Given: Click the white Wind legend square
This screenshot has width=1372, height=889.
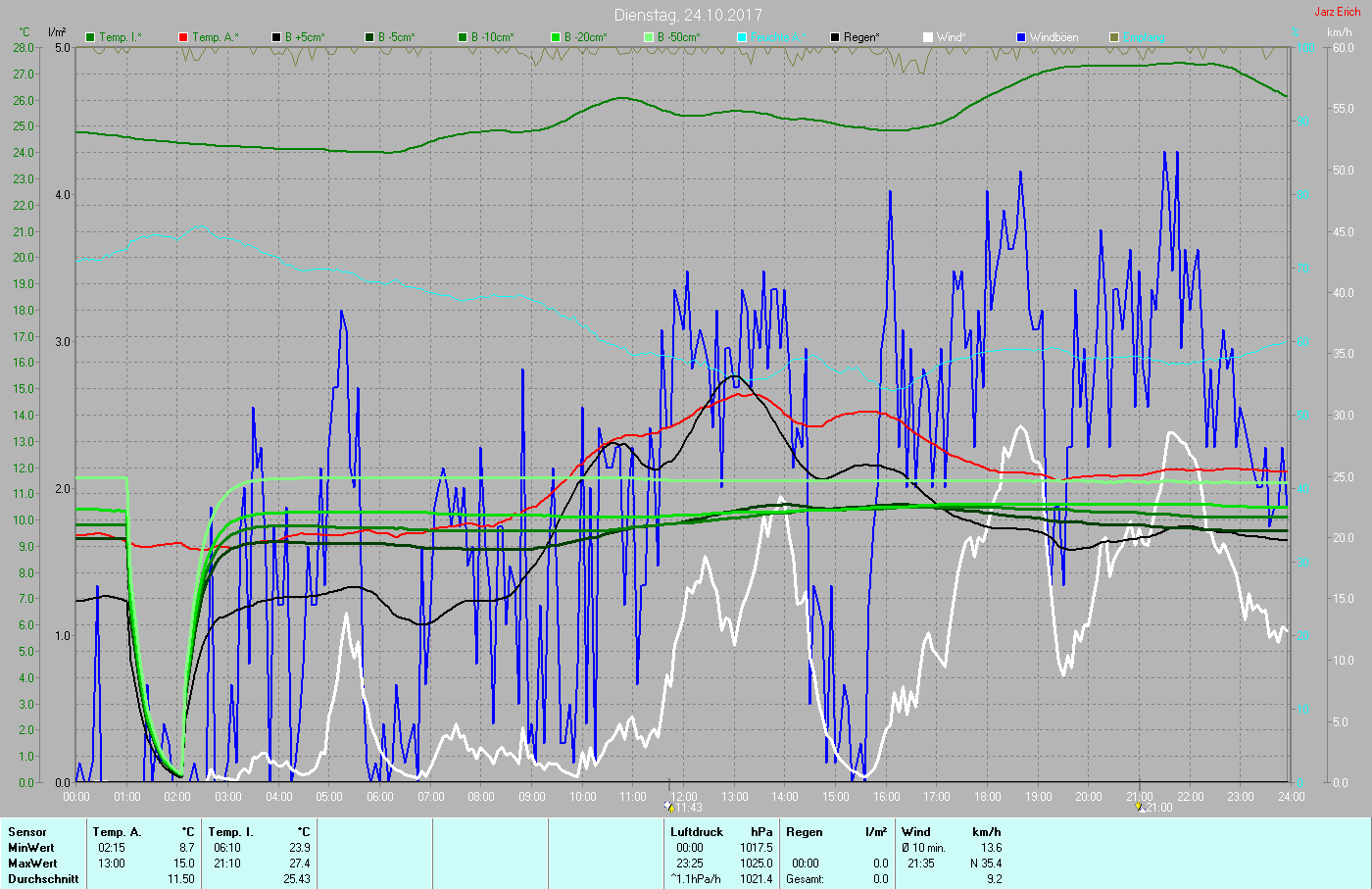Looking at the screenshot, I should click(x=928, y=37).
